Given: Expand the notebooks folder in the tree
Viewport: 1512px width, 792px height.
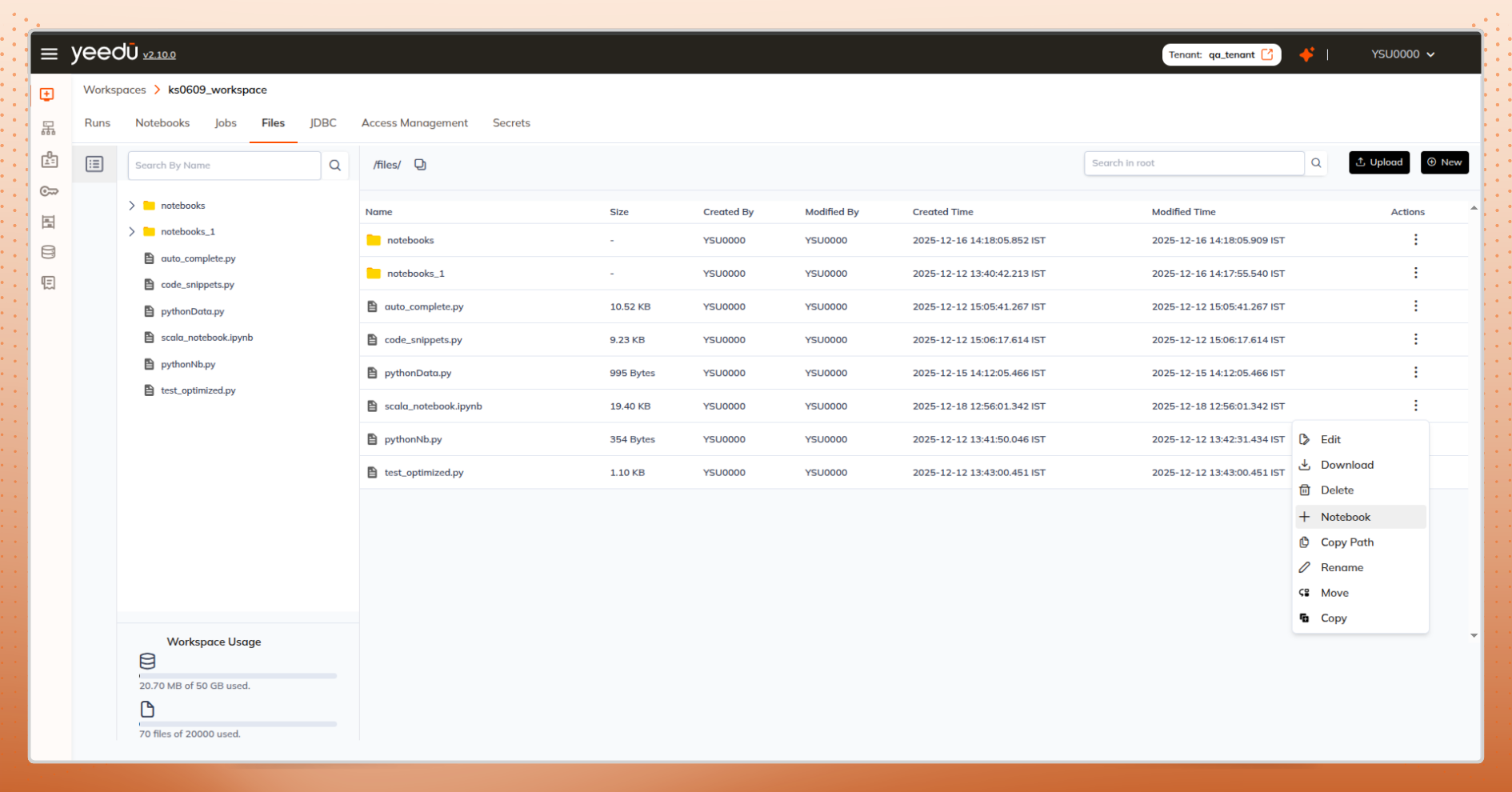Looking at the screenshot, I should coord(132,205).
